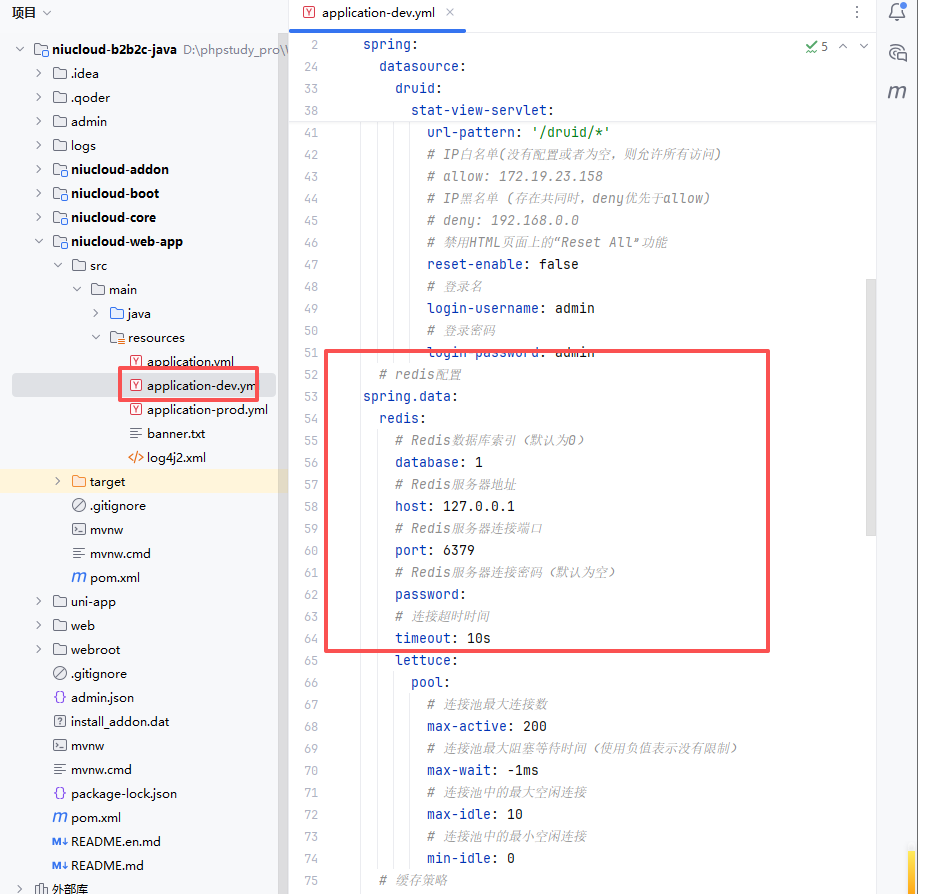Expand the .idea folder
Screen dimensions: 940x894
[x=38, y=73]
